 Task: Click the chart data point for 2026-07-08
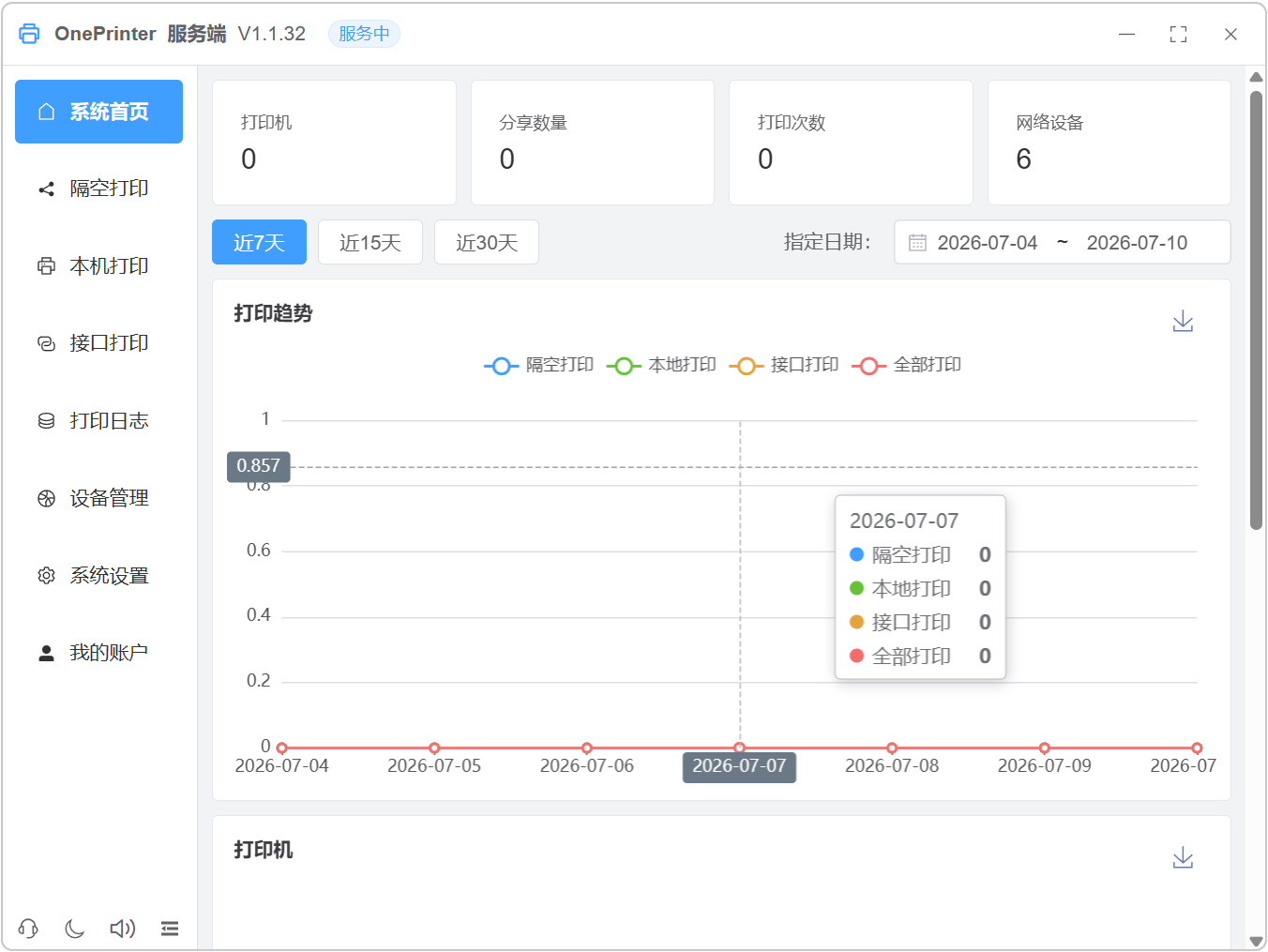(x=892, y=748)
